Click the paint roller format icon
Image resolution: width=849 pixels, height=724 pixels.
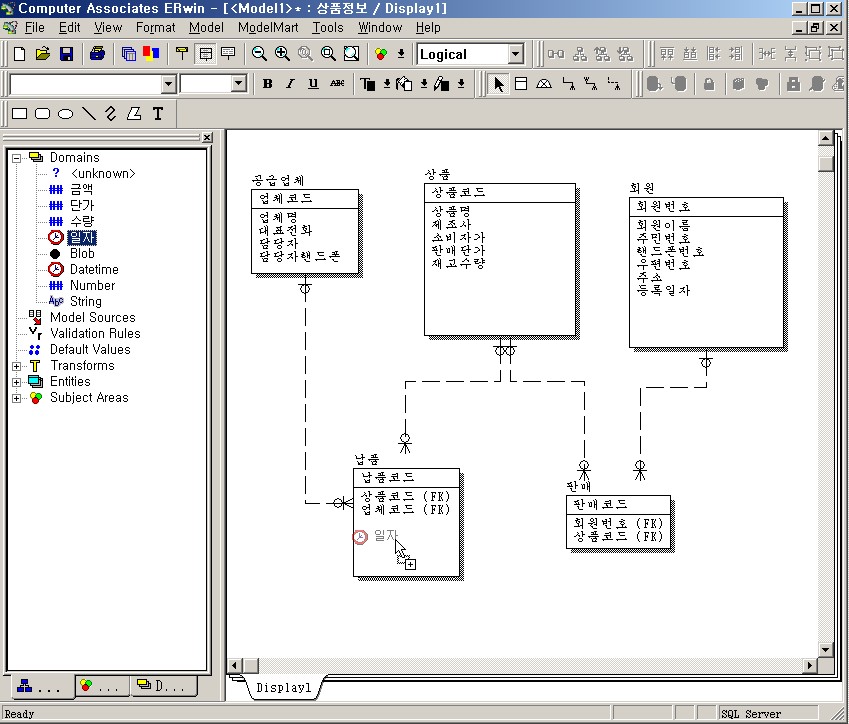(x=182, y=54)
